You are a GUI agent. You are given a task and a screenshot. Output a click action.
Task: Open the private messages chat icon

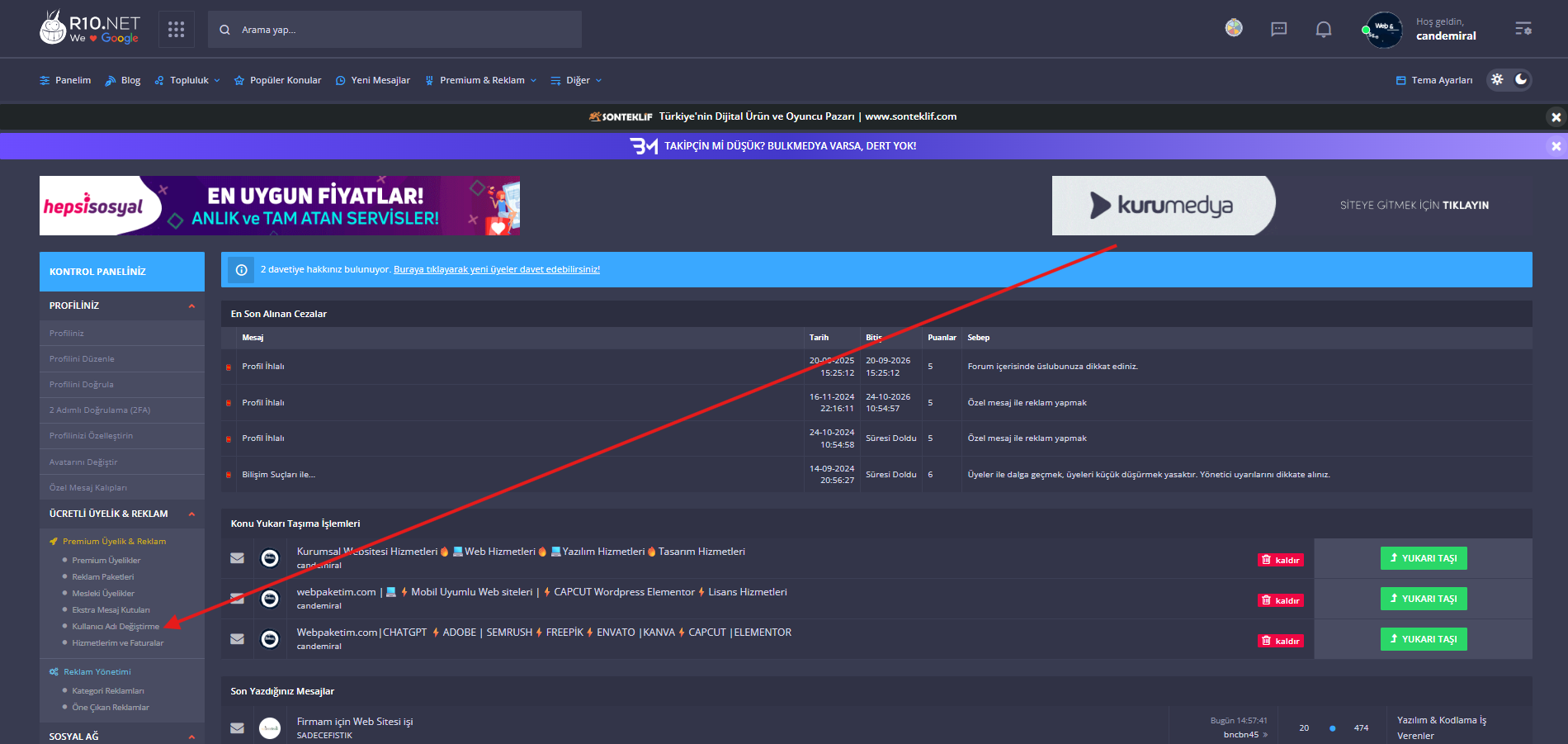tap(1278, 30)
